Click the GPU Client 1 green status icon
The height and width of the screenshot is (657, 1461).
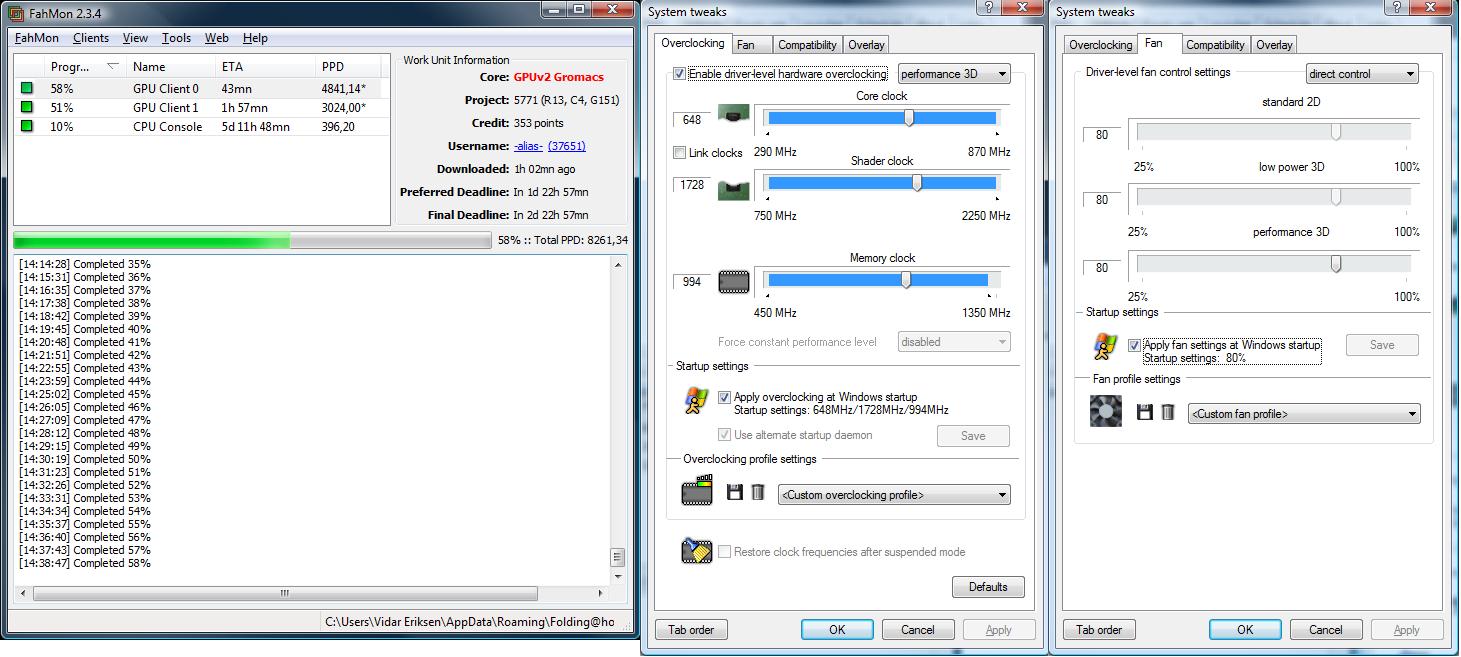point(27,108)
